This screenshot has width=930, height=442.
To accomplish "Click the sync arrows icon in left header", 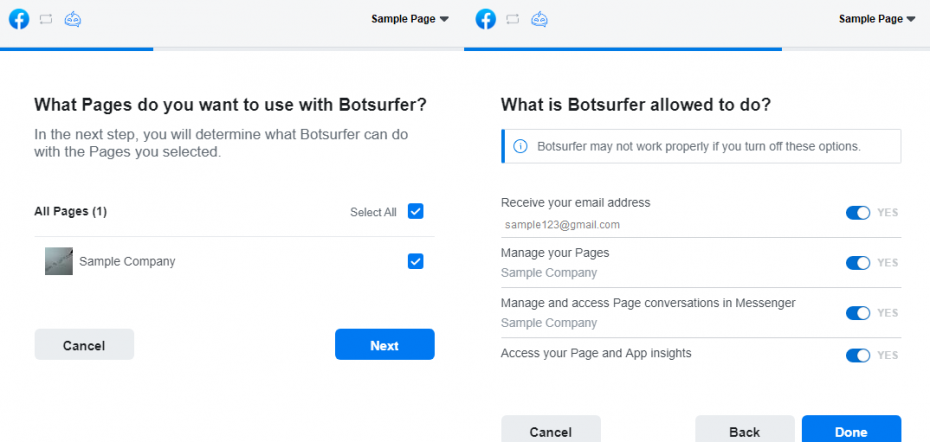I will 46,19.
